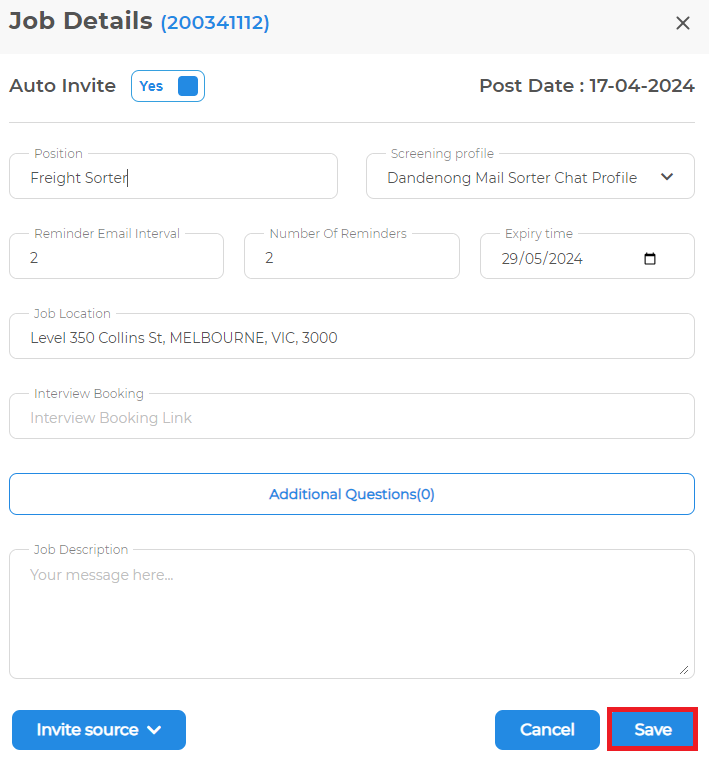Select the Number Of Reminders field
The width and height of the screenshot is (709, 757).
coord(352,256)
